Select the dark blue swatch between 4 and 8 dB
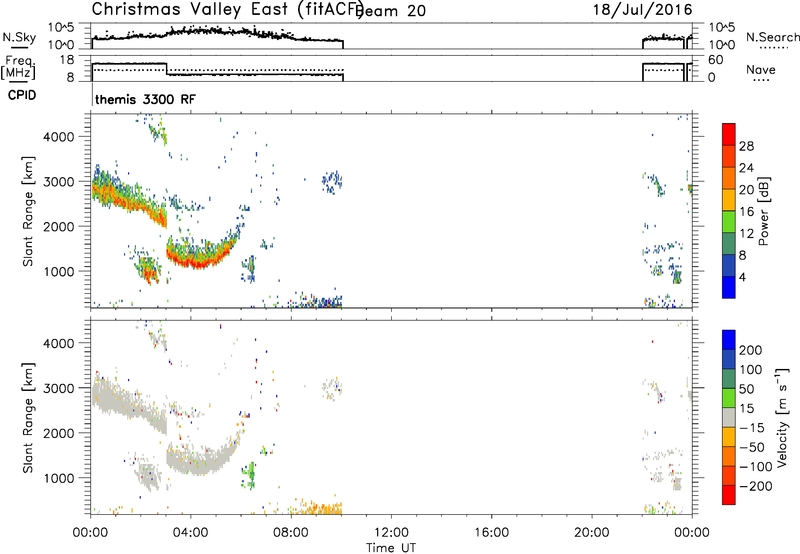This screenshot has height=554, width=800. (729, 265)
